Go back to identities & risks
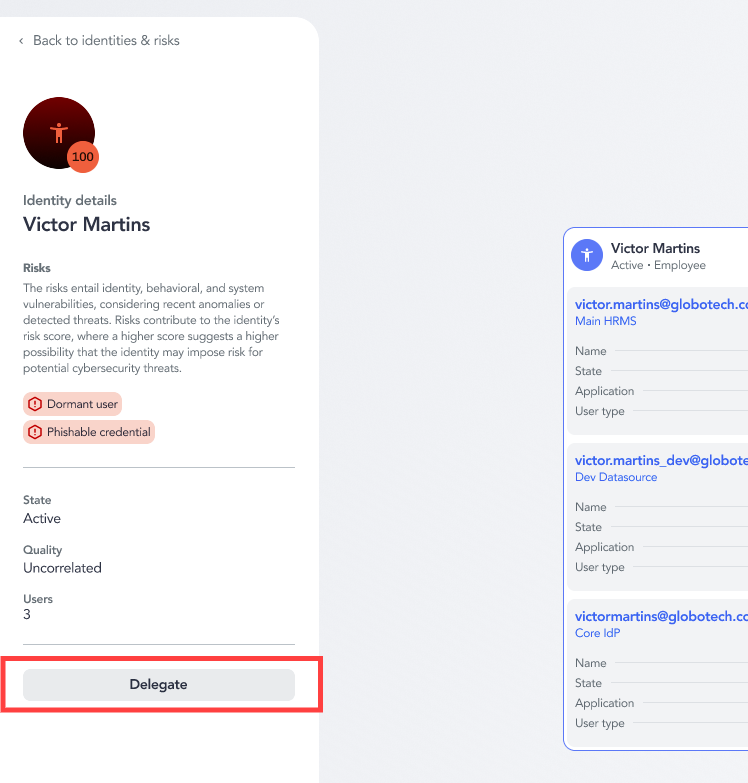The width and height of the screenshot is (748, 783). pyautogui.click(x=106, y=40)
